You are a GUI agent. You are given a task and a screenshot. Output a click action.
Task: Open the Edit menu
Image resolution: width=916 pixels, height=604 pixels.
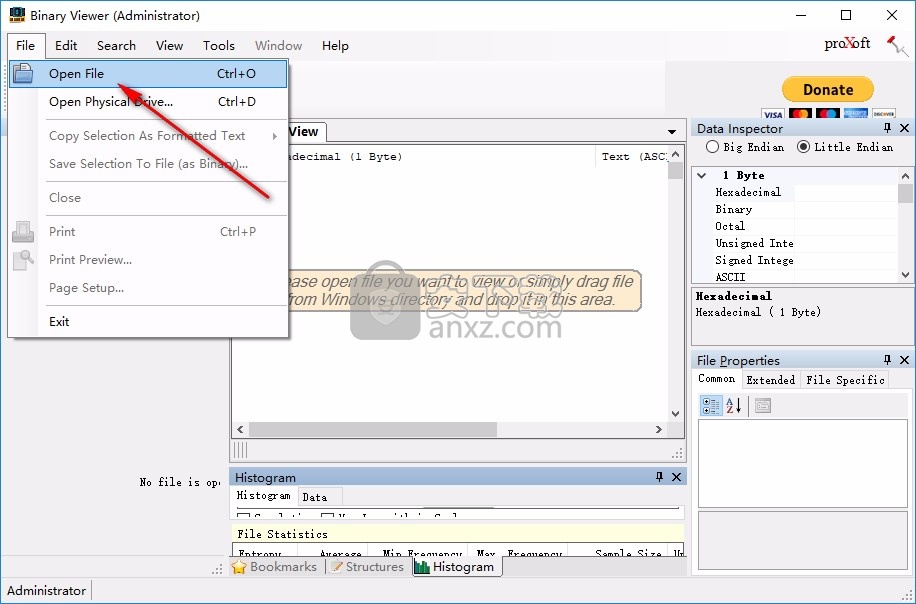(66, 46)
